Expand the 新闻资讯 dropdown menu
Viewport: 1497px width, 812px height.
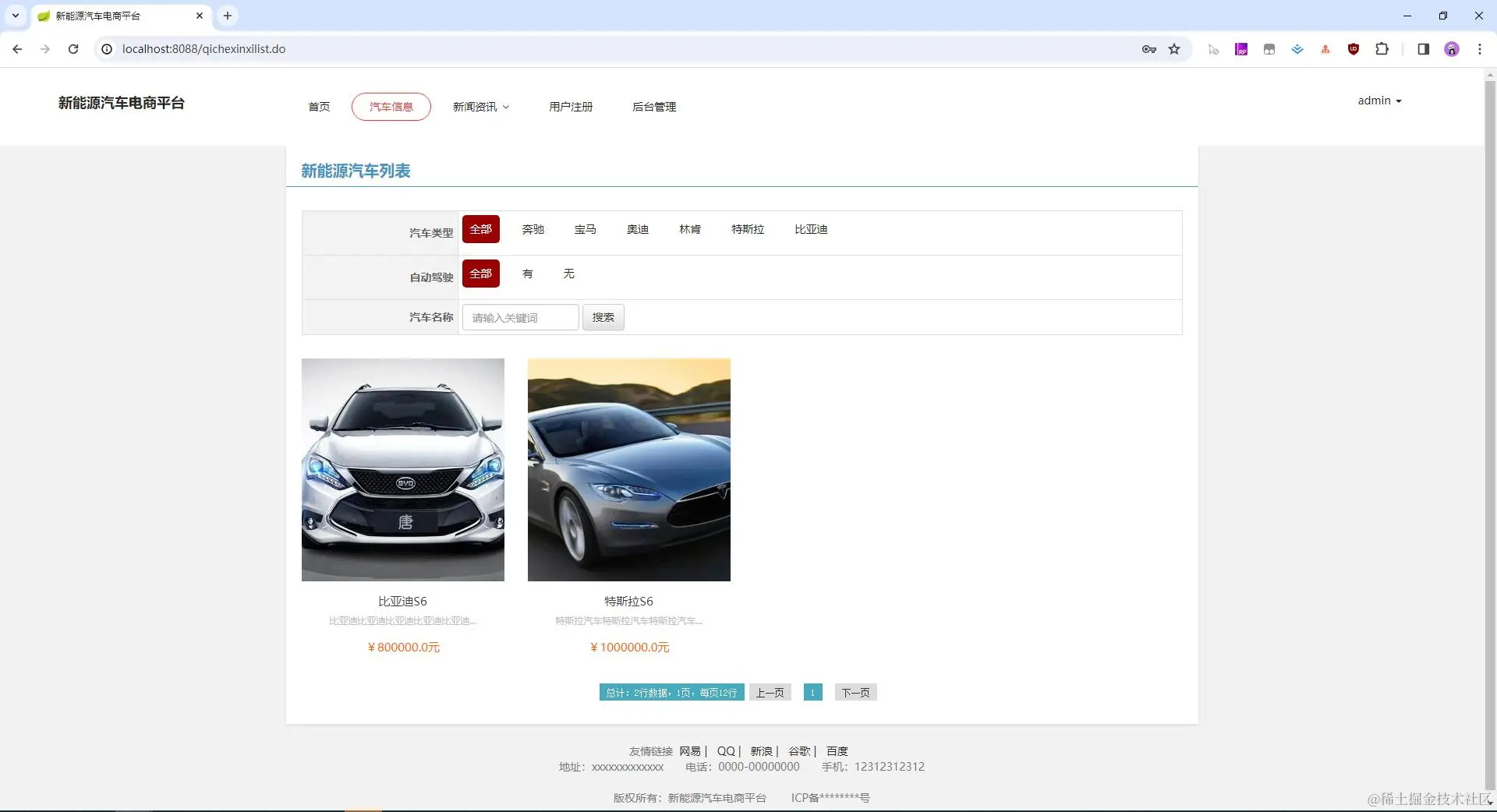481,107
